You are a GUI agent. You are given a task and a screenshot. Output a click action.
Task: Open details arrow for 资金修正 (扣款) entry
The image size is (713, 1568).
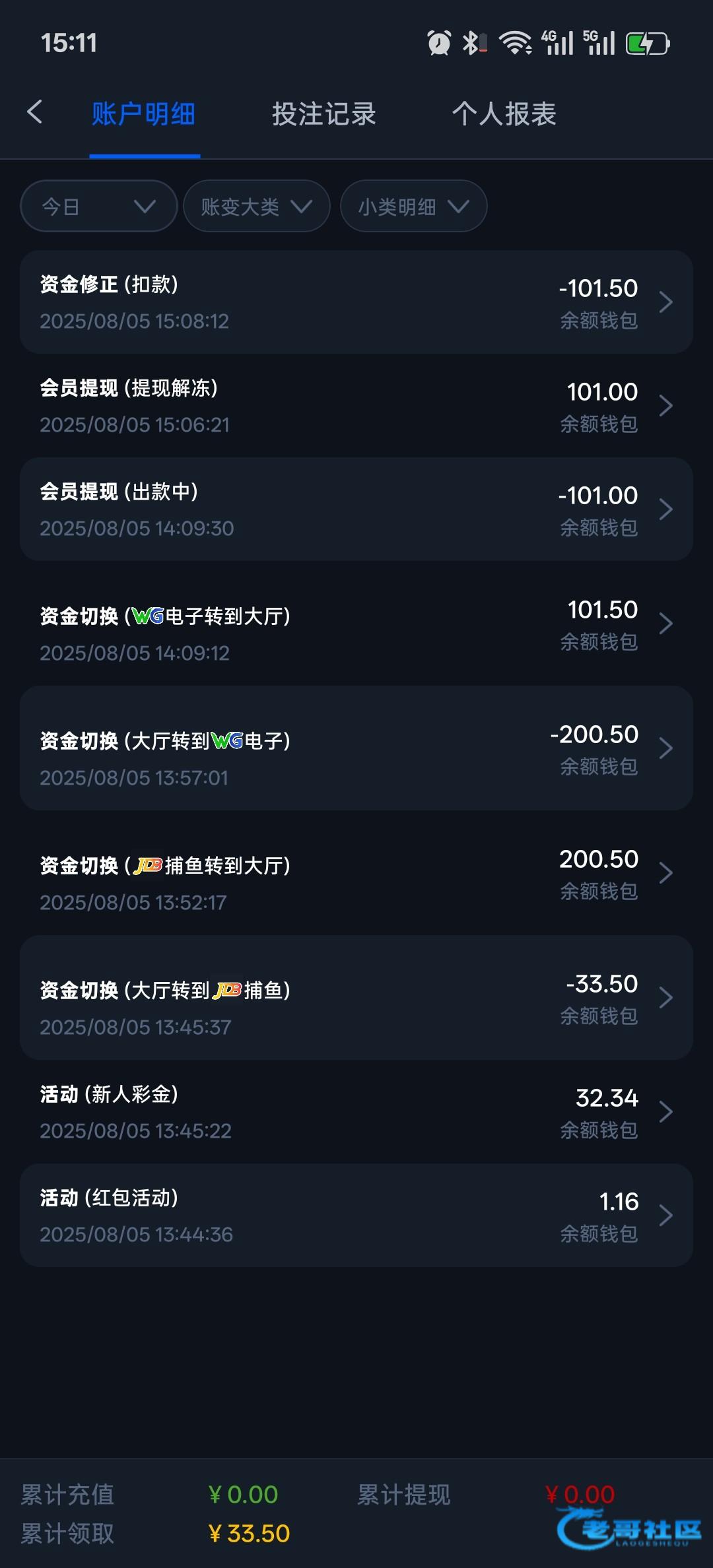665,303
